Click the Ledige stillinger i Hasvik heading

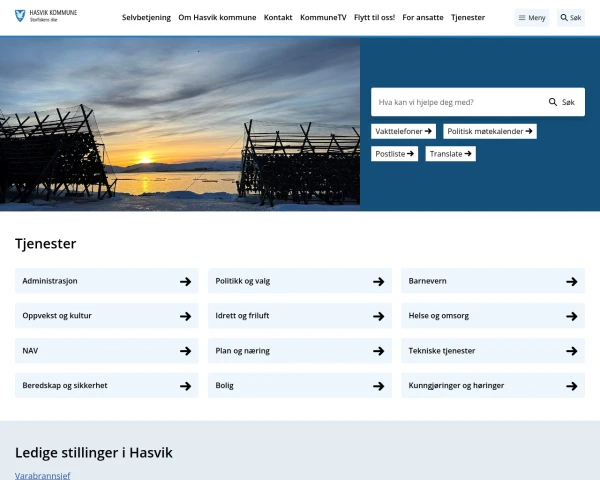click(x=94, y=452)
